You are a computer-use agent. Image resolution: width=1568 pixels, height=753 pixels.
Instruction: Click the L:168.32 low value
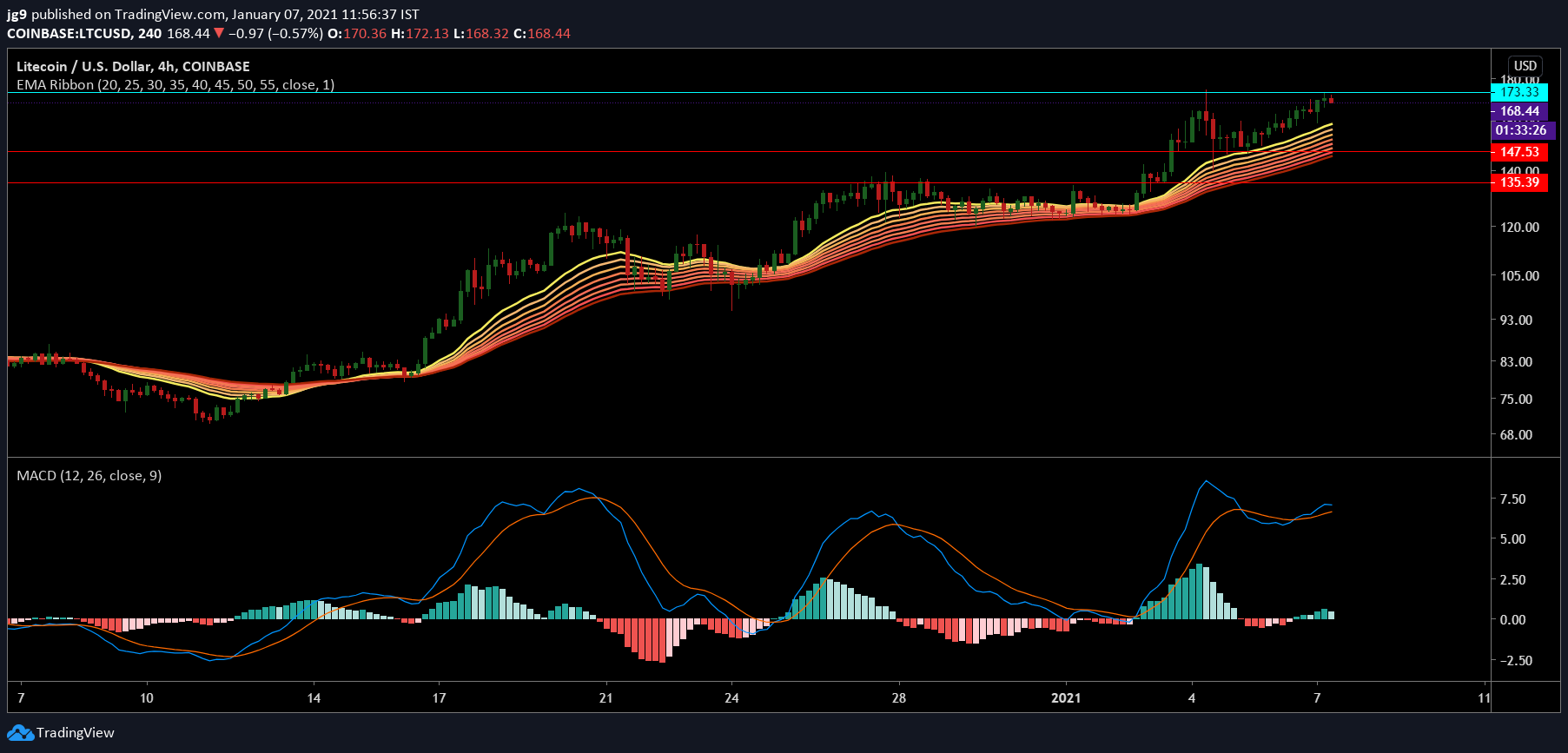[482, 33]
